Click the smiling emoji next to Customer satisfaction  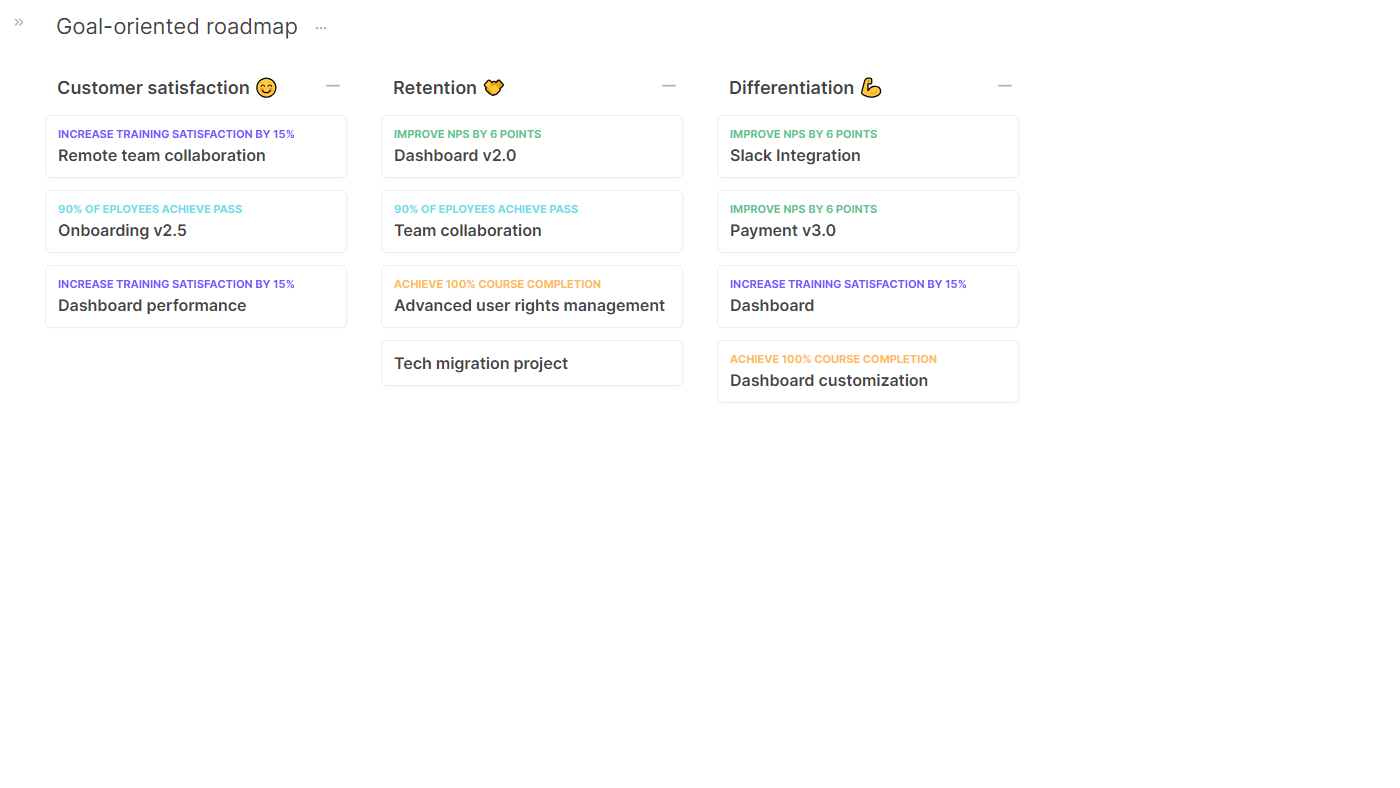[x=266, y=88]
